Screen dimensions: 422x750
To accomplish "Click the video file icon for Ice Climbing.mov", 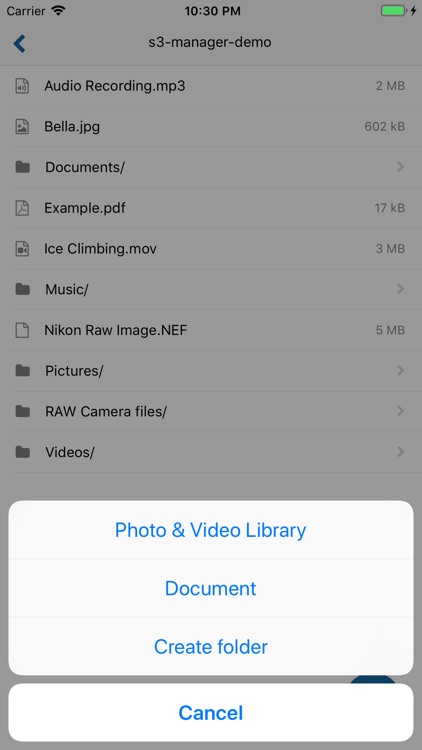I will pyautogui.click(x=22, y=249).
